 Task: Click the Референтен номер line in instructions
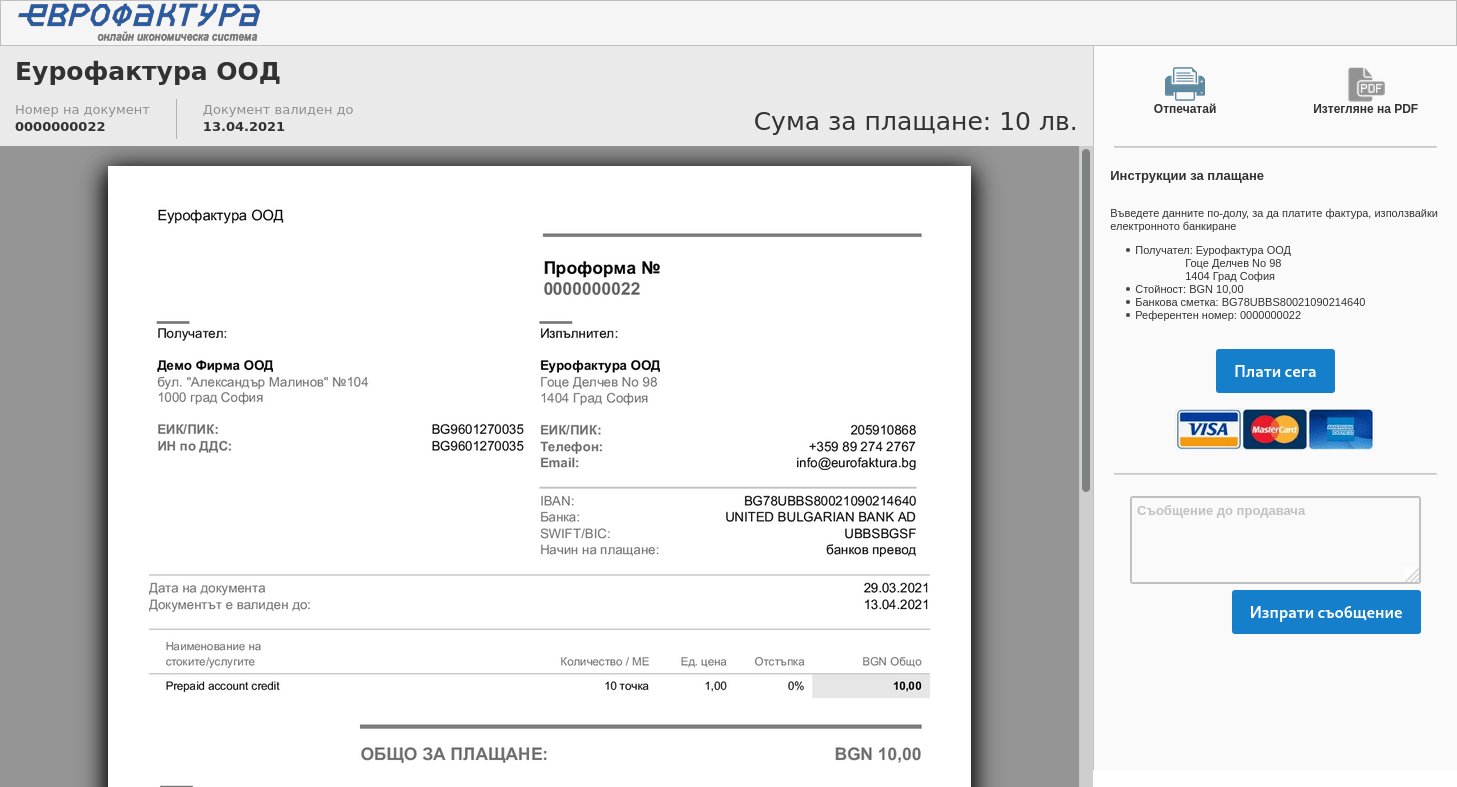click(x=1217, y=315)
